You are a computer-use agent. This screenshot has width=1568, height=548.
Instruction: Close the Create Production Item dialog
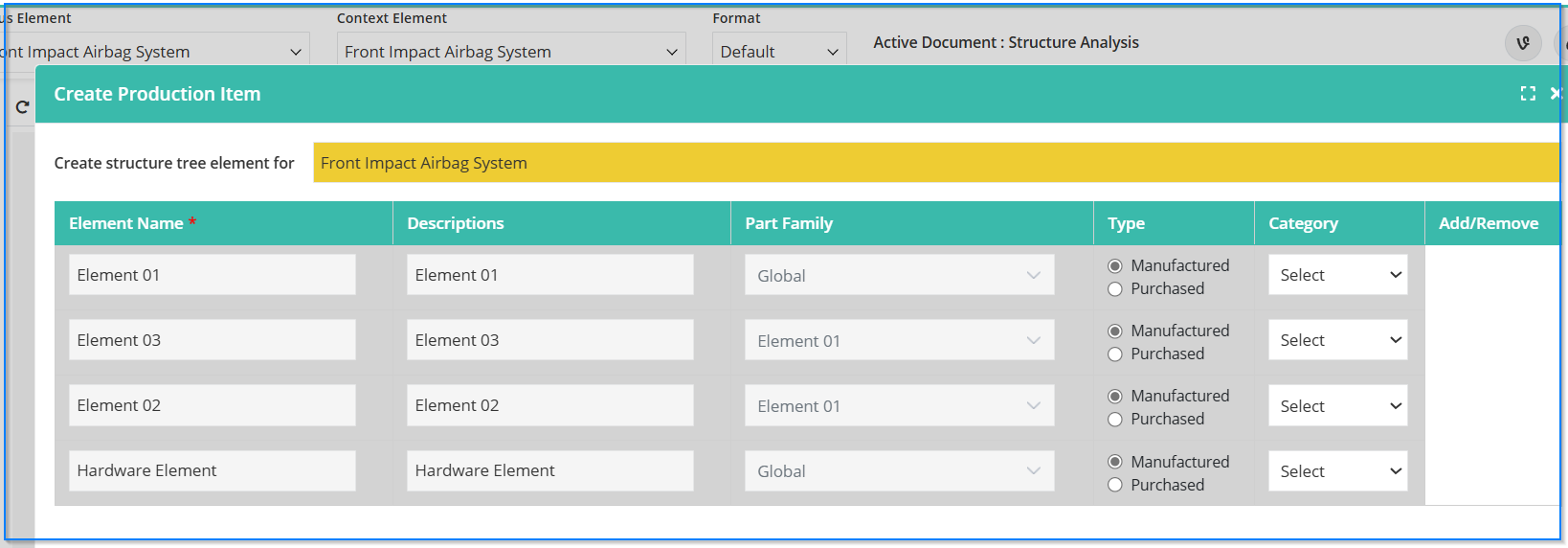(1556, 93)
